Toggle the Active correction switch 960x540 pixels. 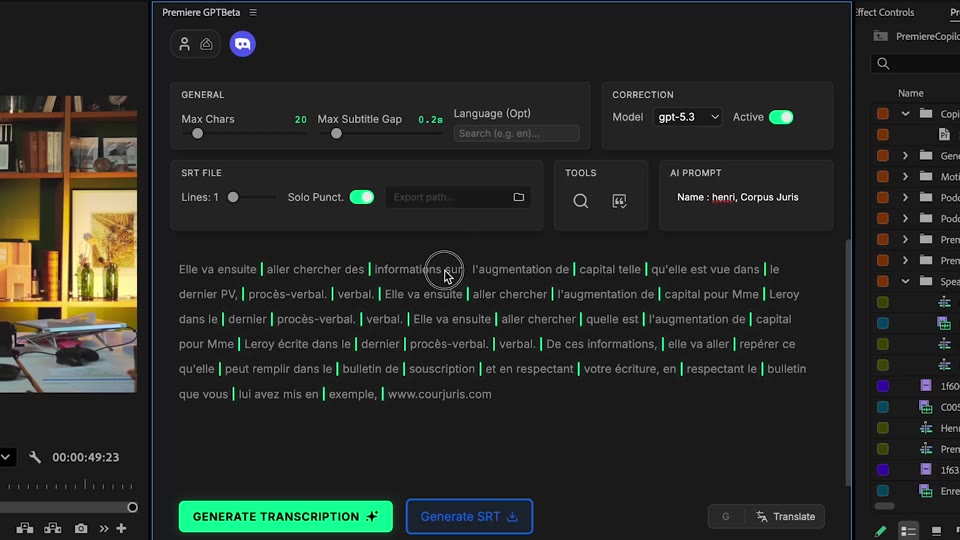coord(781,117)
